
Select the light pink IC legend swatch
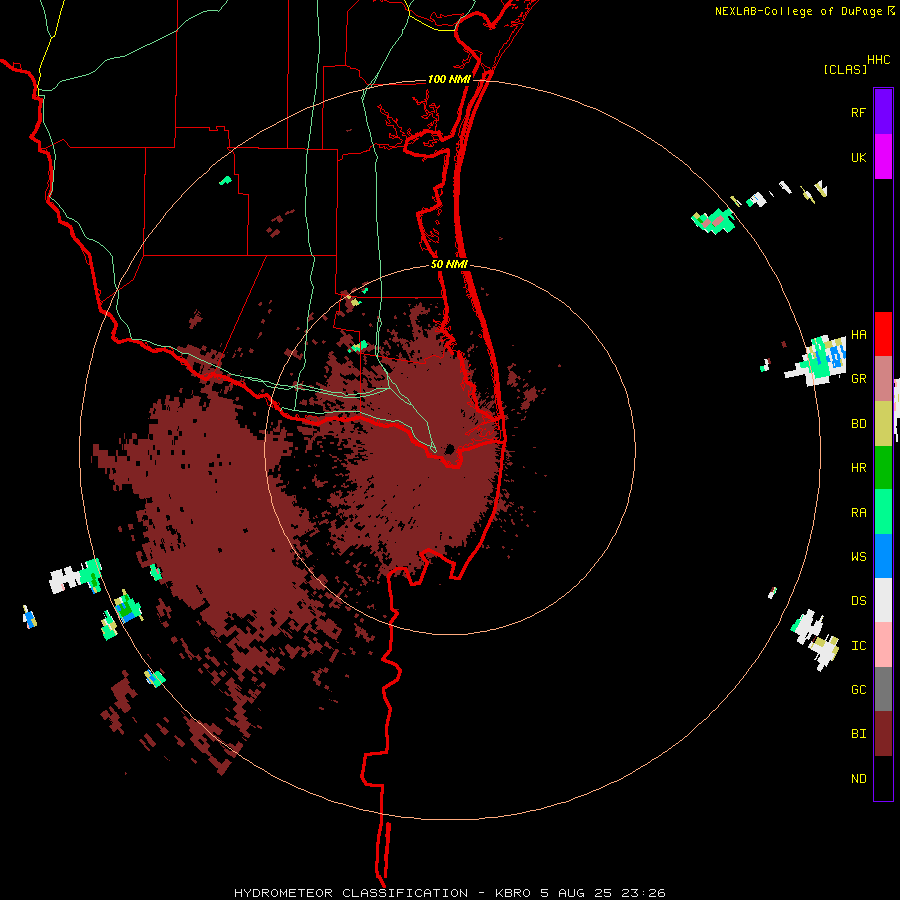click(883, 645)
